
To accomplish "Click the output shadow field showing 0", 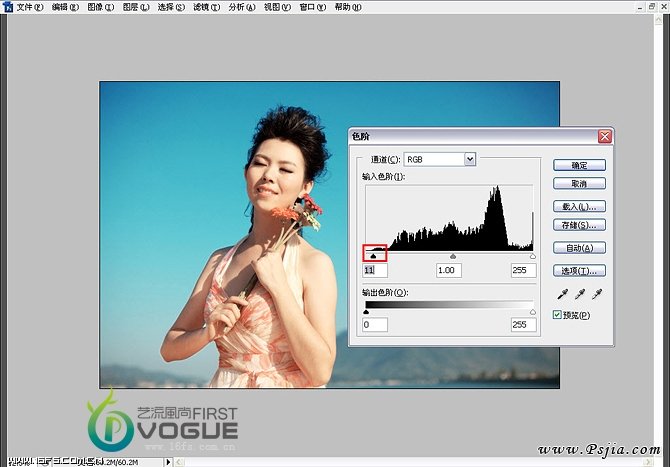I will (375, 325).
